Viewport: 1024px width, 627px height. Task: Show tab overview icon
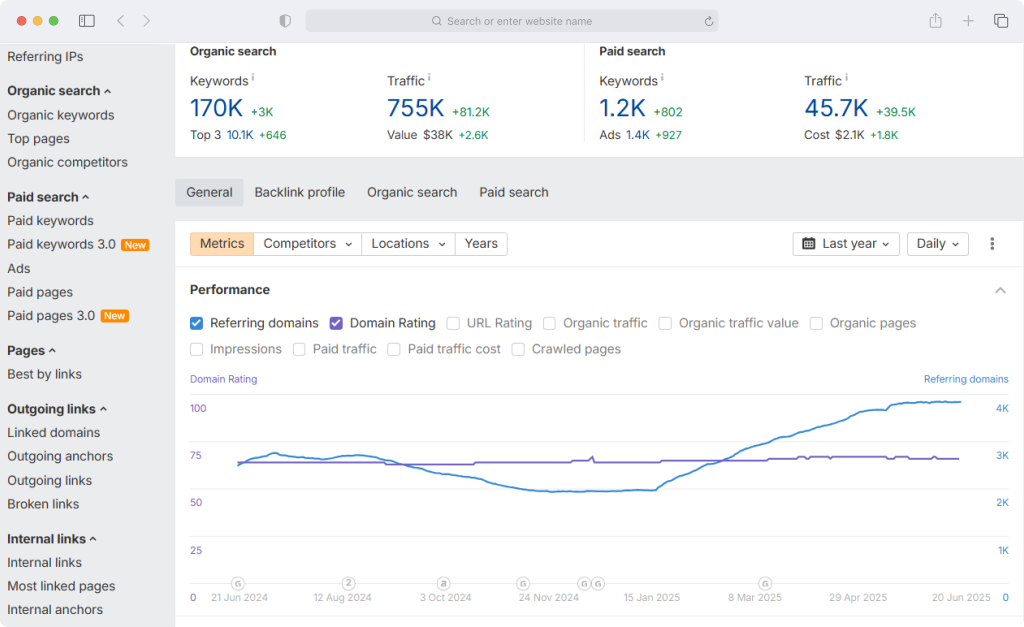tap(1000, 21)
